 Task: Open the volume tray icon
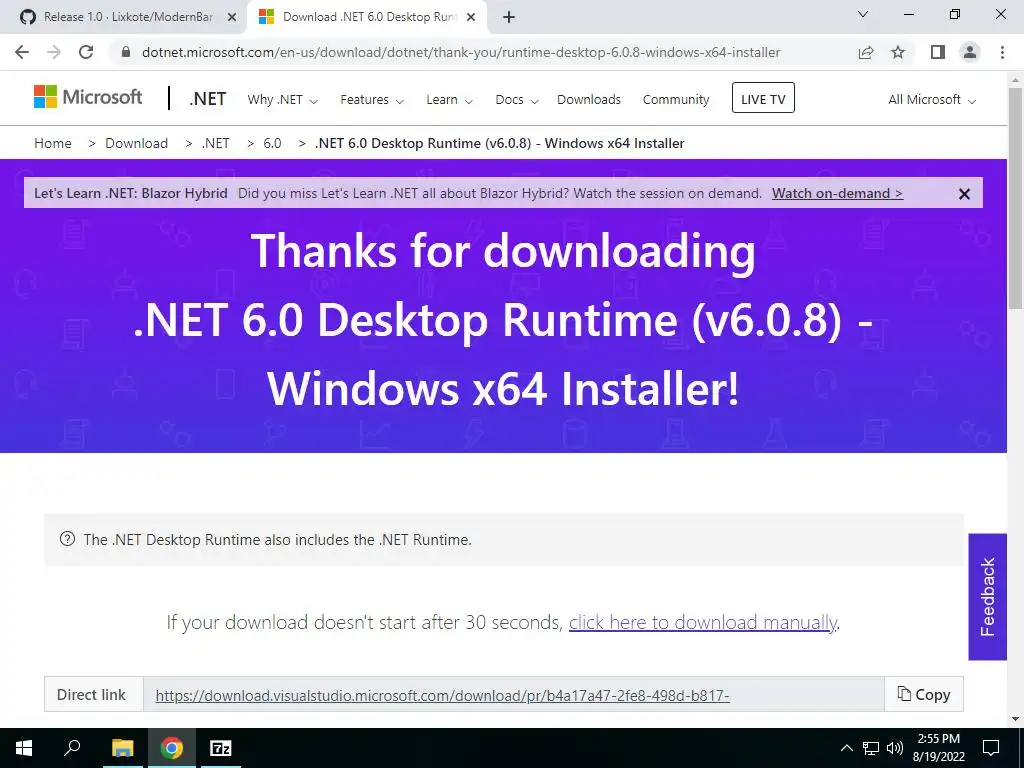pyautogui.click(x=895, y=748)
